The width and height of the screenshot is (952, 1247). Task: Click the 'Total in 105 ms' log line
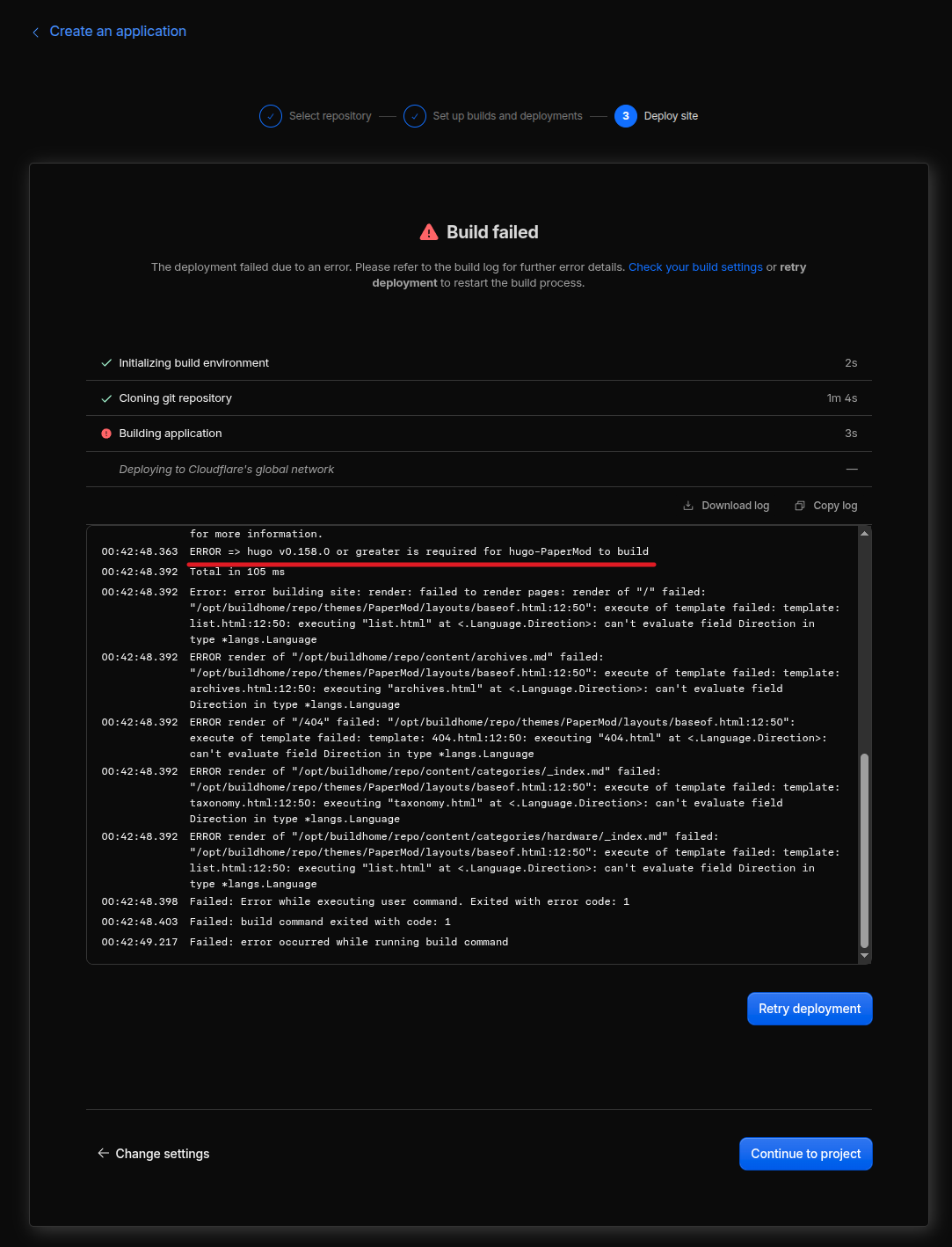(237, 572)
